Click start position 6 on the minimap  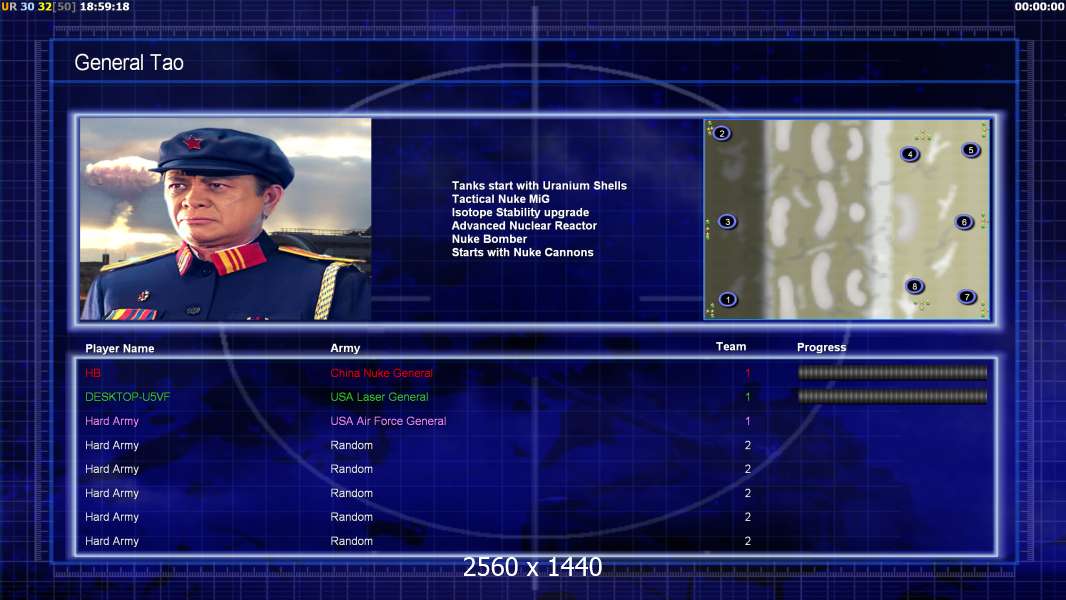click(964, 222)
